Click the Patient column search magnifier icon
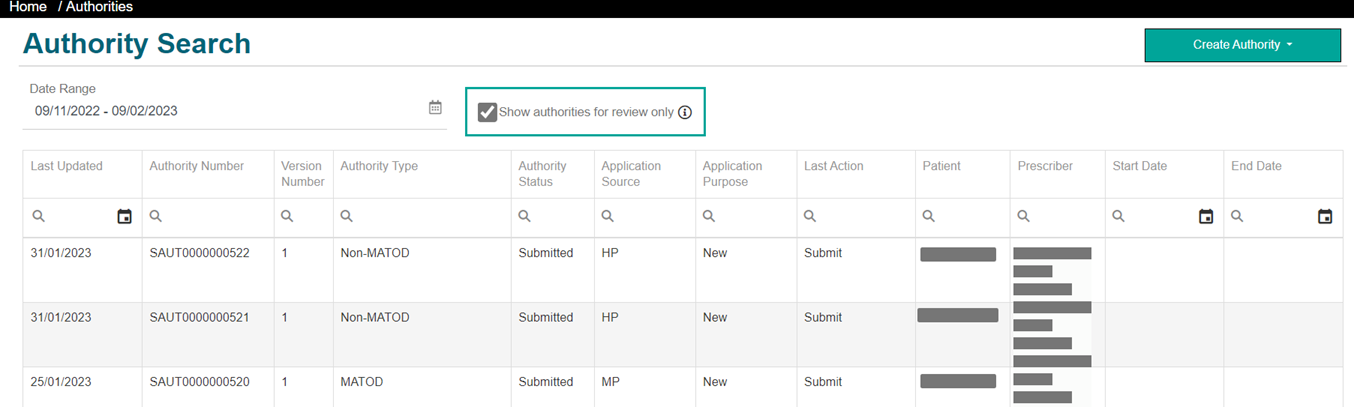The image size is (1354, 407). (929, 216)
